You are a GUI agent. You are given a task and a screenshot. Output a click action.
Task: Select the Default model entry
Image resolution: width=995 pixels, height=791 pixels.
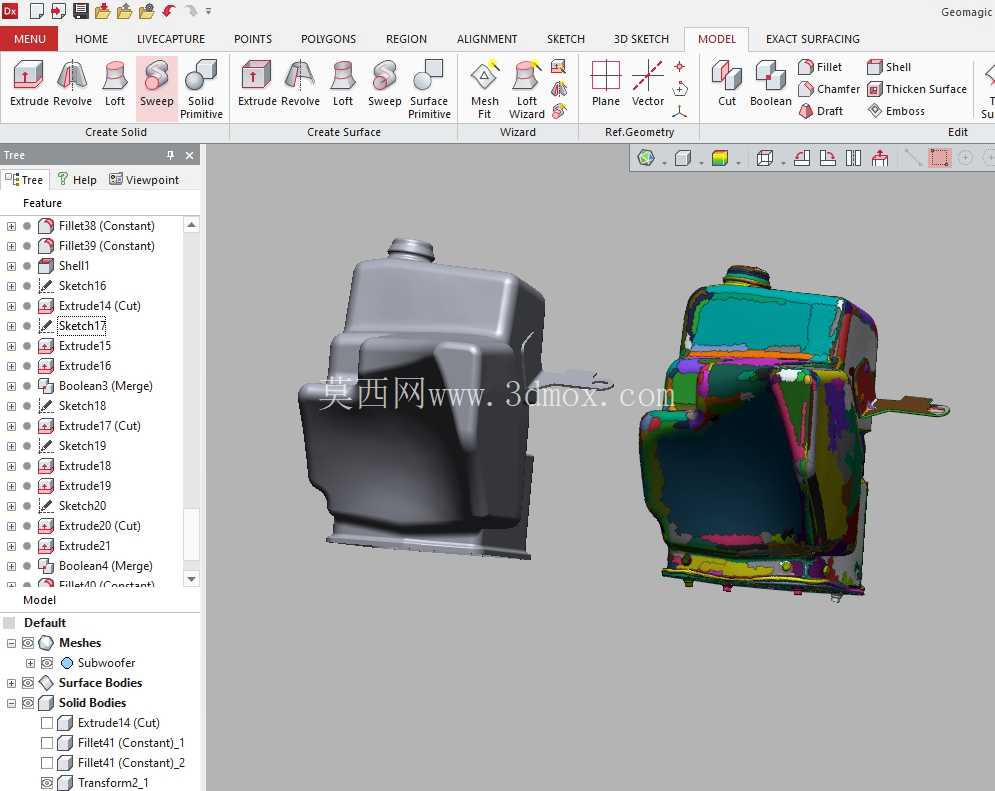tap(44, 622)
